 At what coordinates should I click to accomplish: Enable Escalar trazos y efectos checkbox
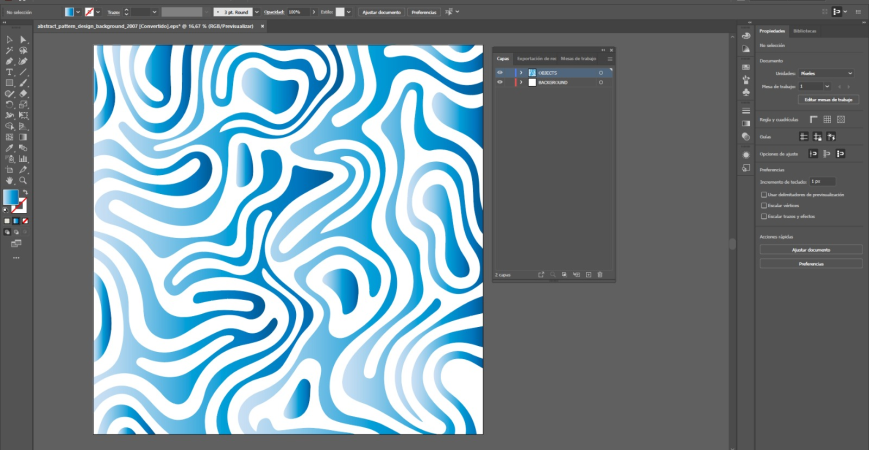(764, 215)
